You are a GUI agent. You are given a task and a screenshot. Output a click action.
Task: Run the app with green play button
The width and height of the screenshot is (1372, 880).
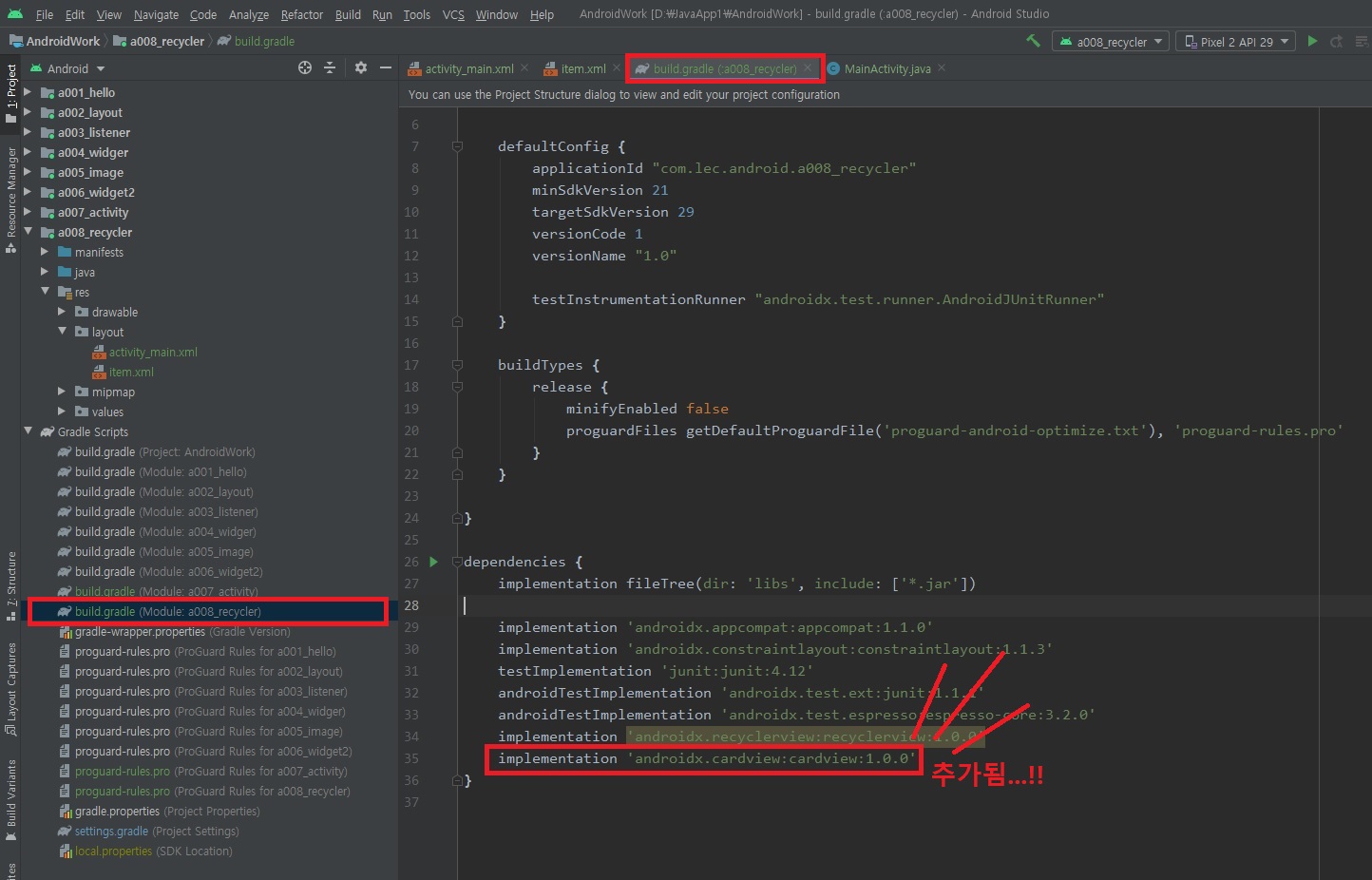1312,41
